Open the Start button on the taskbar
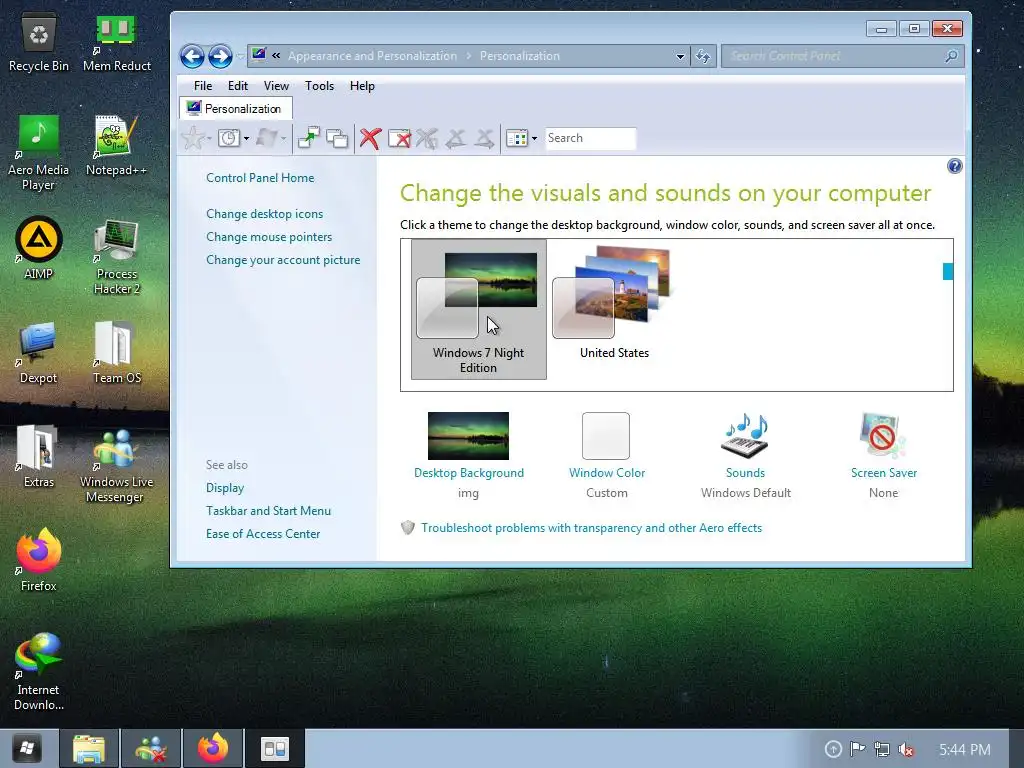 pos(27,748)
